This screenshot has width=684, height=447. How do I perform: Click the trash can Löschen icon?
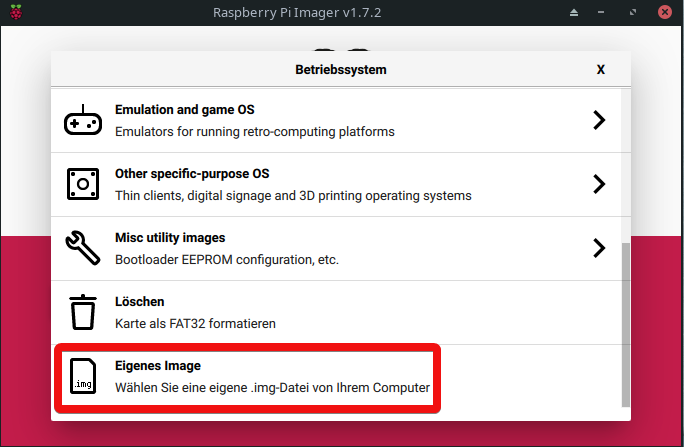[x=83, y=312]
